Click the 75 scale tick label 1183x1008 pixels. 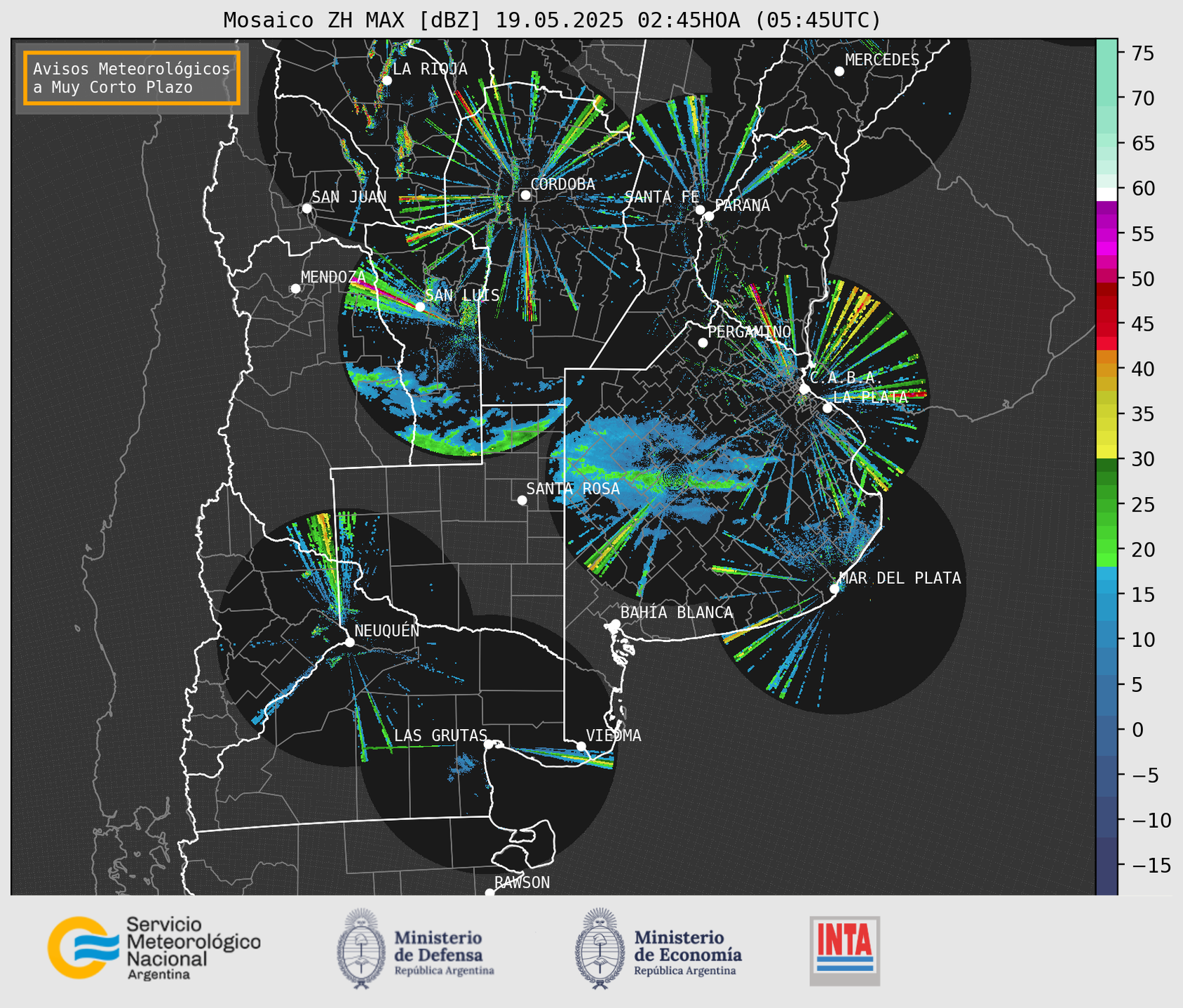point(1142,53)
